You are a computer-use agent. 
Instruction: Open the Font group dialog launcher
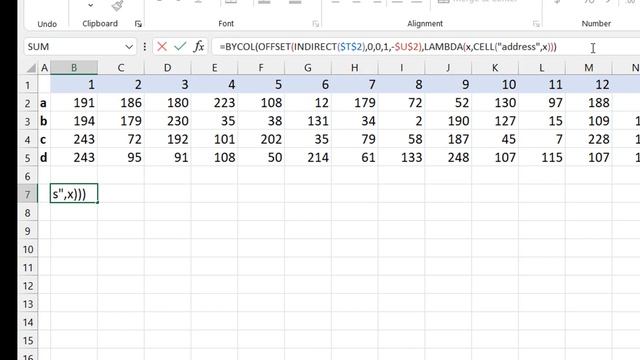(x=316, y=24)
